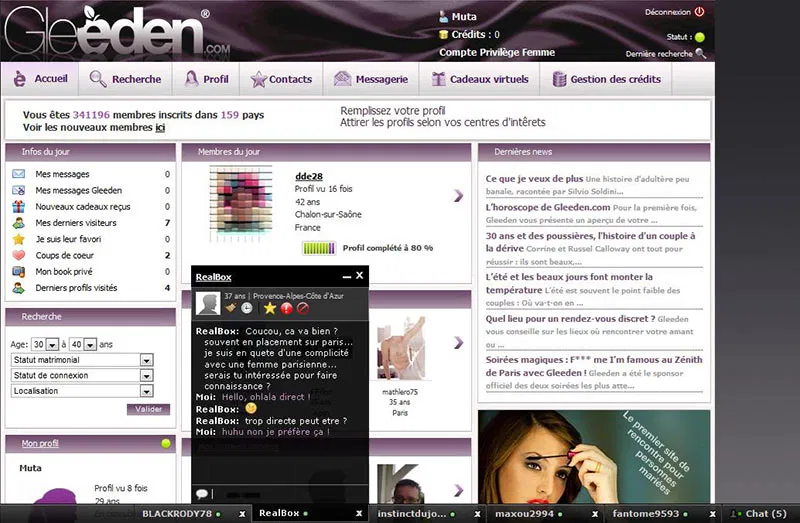The image size is (800, 523).
Task: Close the RealBox chat window
Action: (x=360, y=276)
